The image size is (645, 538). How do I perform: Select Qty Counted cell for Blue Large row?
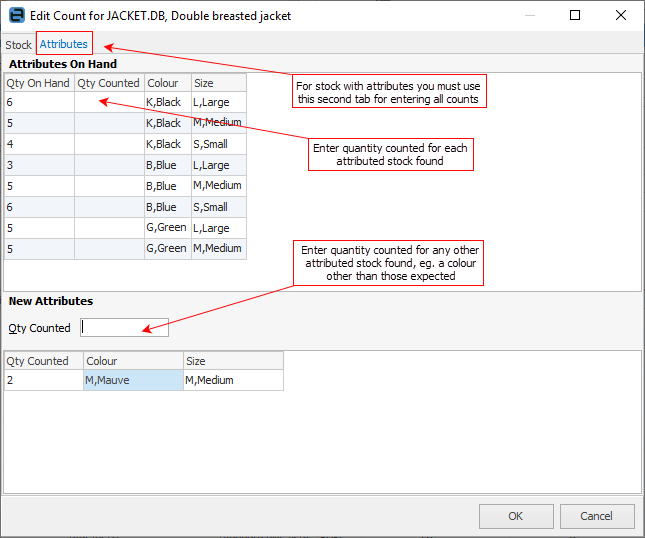tap(109, 165)
